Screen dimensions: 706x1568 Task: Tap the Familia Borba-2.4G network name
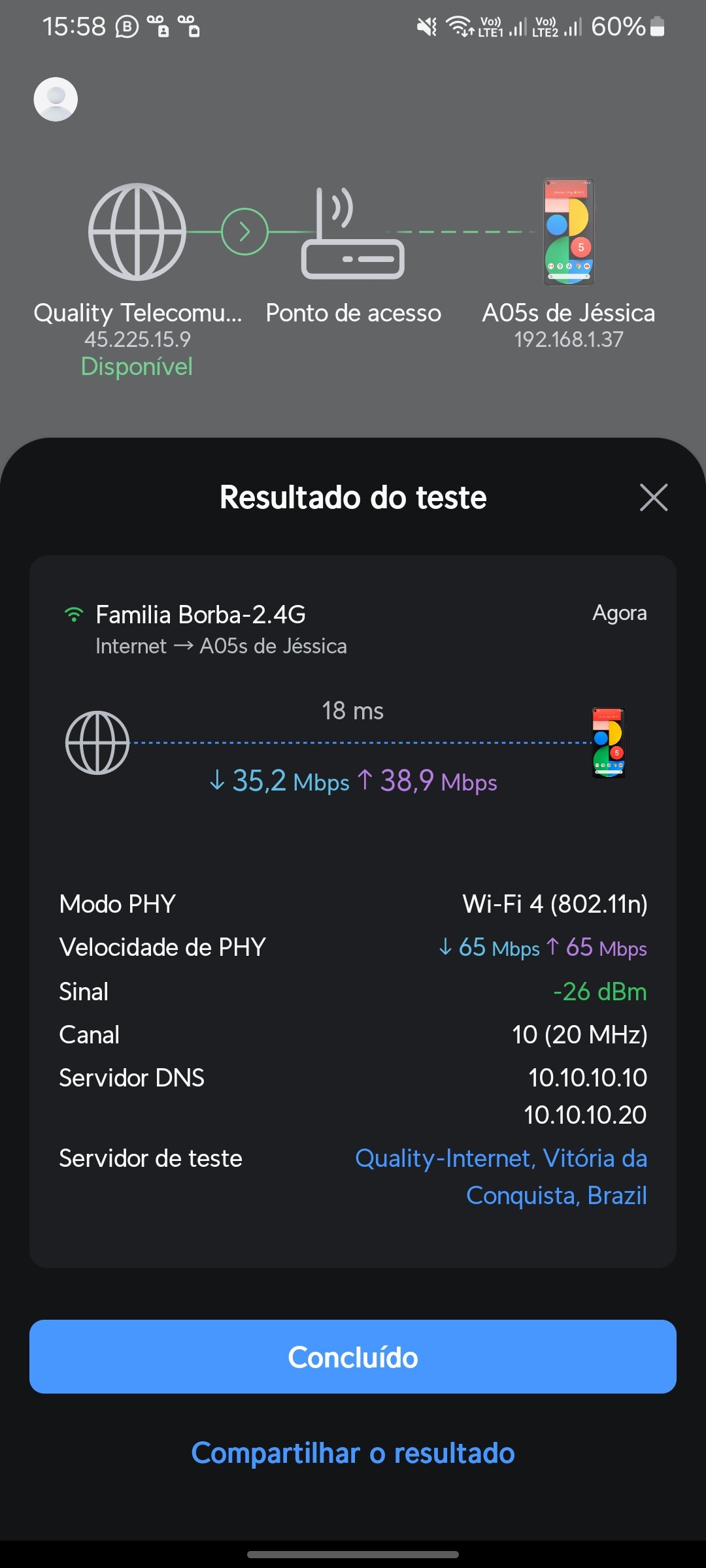click(x=200, y=615)
